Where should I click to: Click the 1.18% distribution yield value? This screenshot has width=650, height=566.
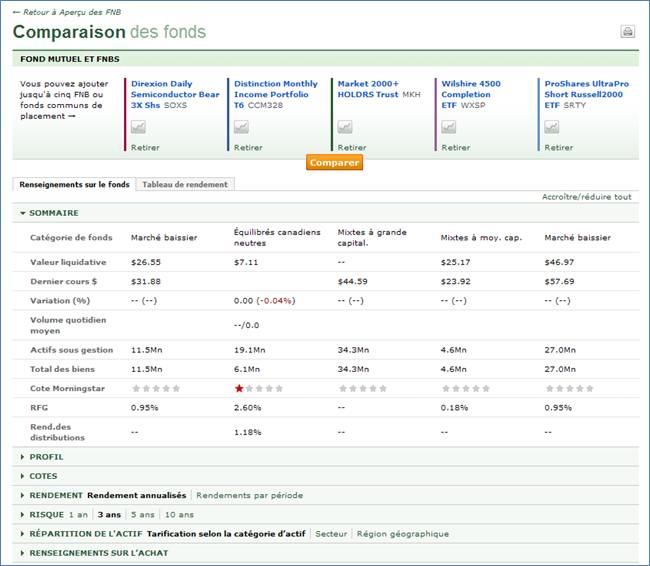coord(247,432)
